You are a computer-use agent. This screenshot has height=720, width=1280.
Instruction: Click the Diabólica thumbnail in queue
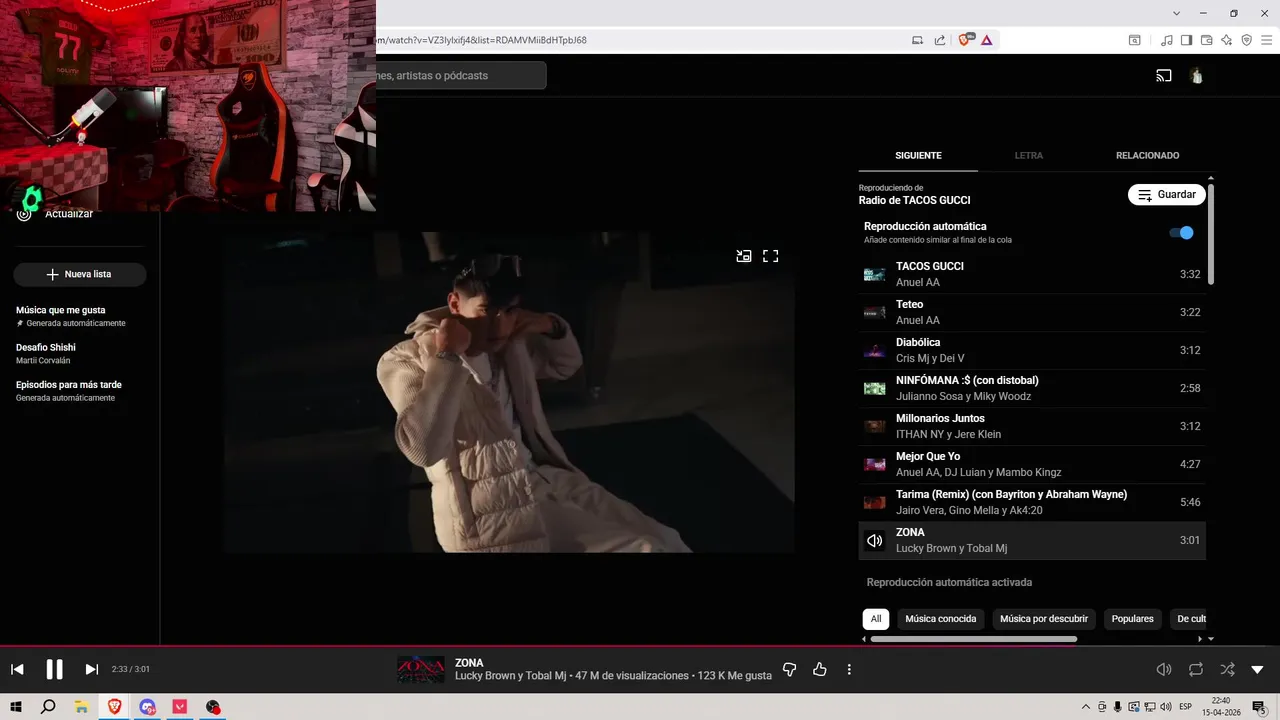pyautogui.click(x=875, y=350)
